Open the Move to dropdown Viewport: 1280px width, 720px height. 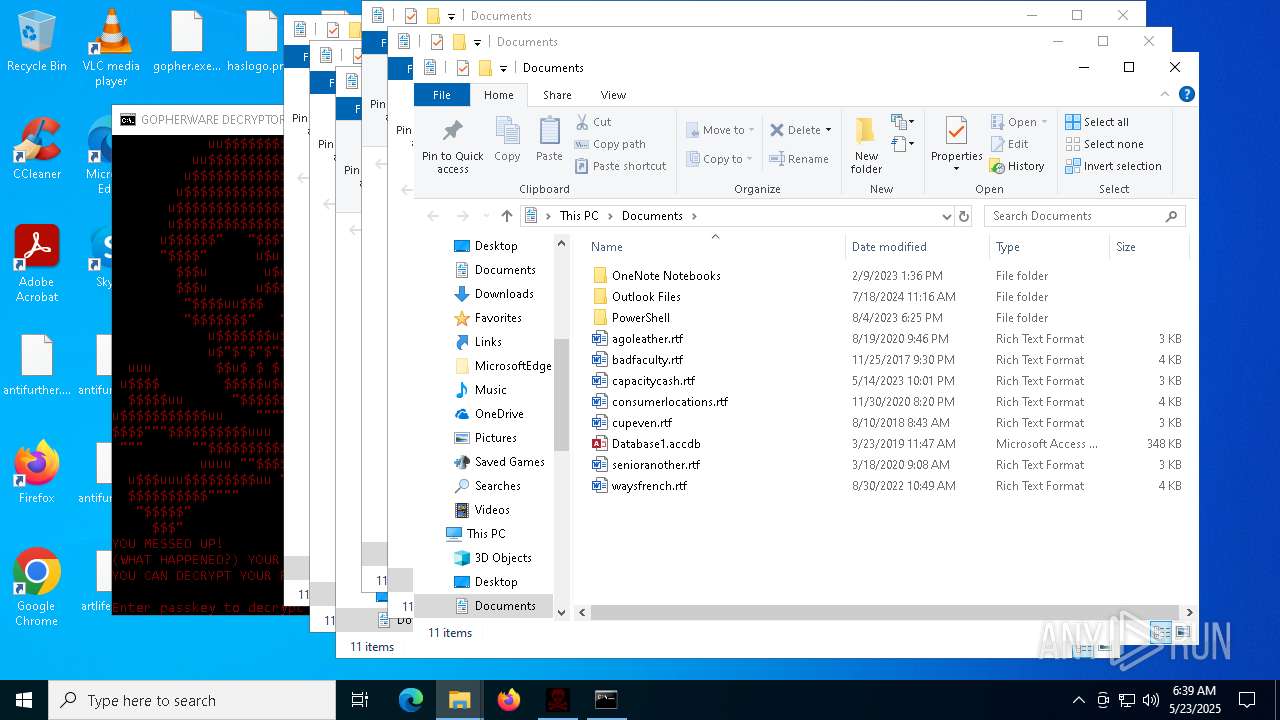coord(721,130)
